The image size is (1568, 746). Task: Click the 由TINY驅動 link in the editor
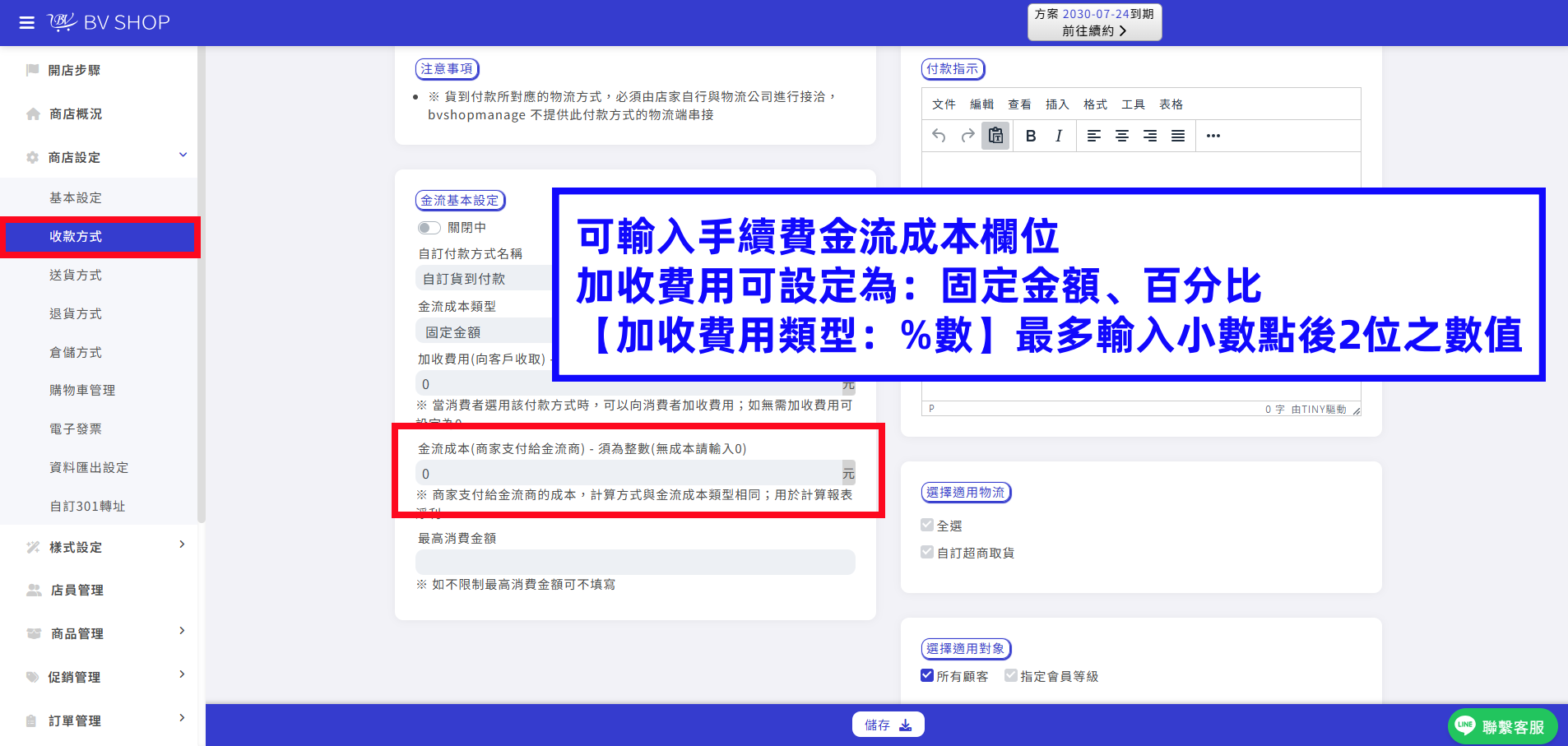click(x=1319, y=409)
